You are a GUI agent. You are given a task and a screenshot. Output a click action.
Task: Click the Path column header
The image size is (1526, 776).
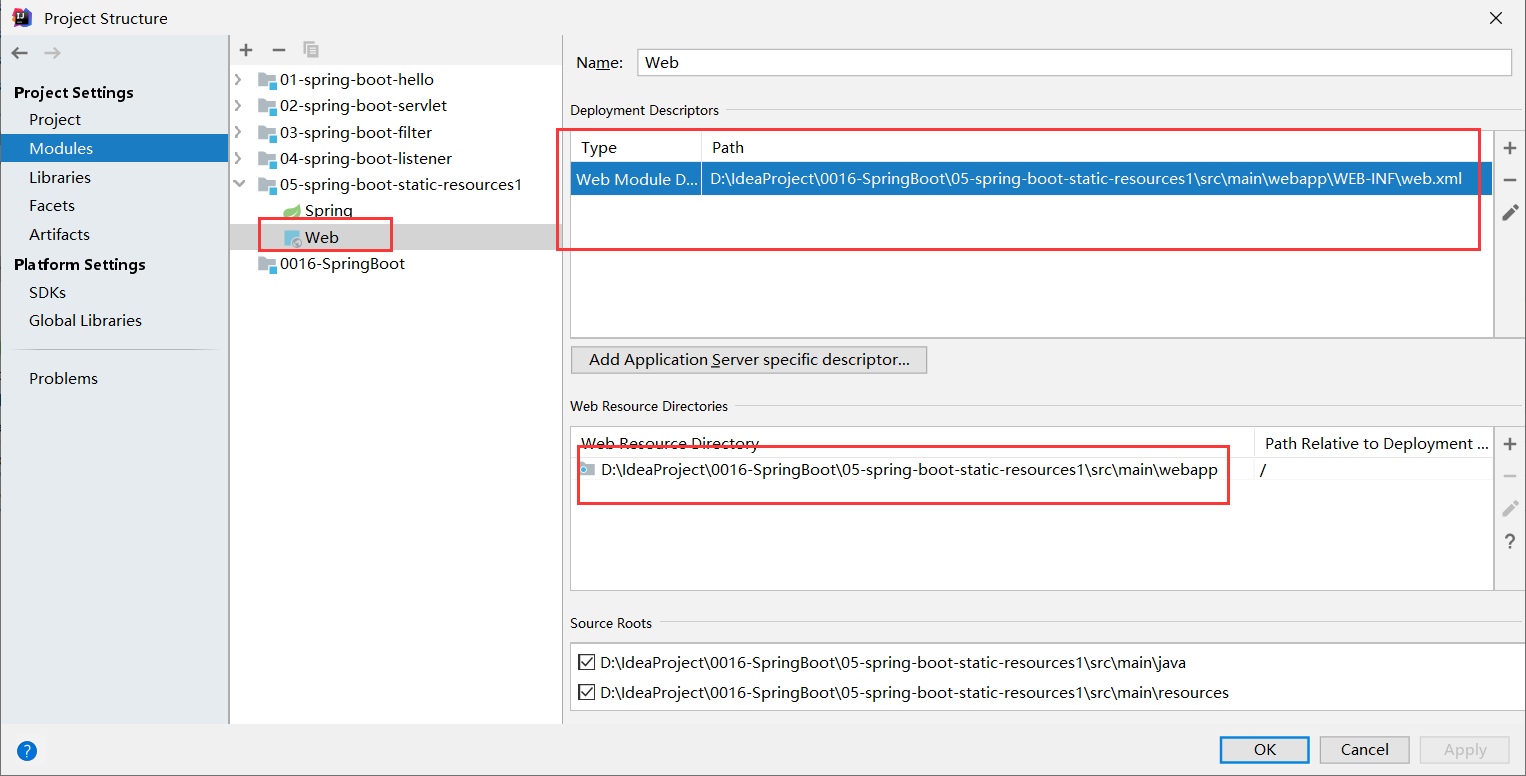pos(1097,148)
